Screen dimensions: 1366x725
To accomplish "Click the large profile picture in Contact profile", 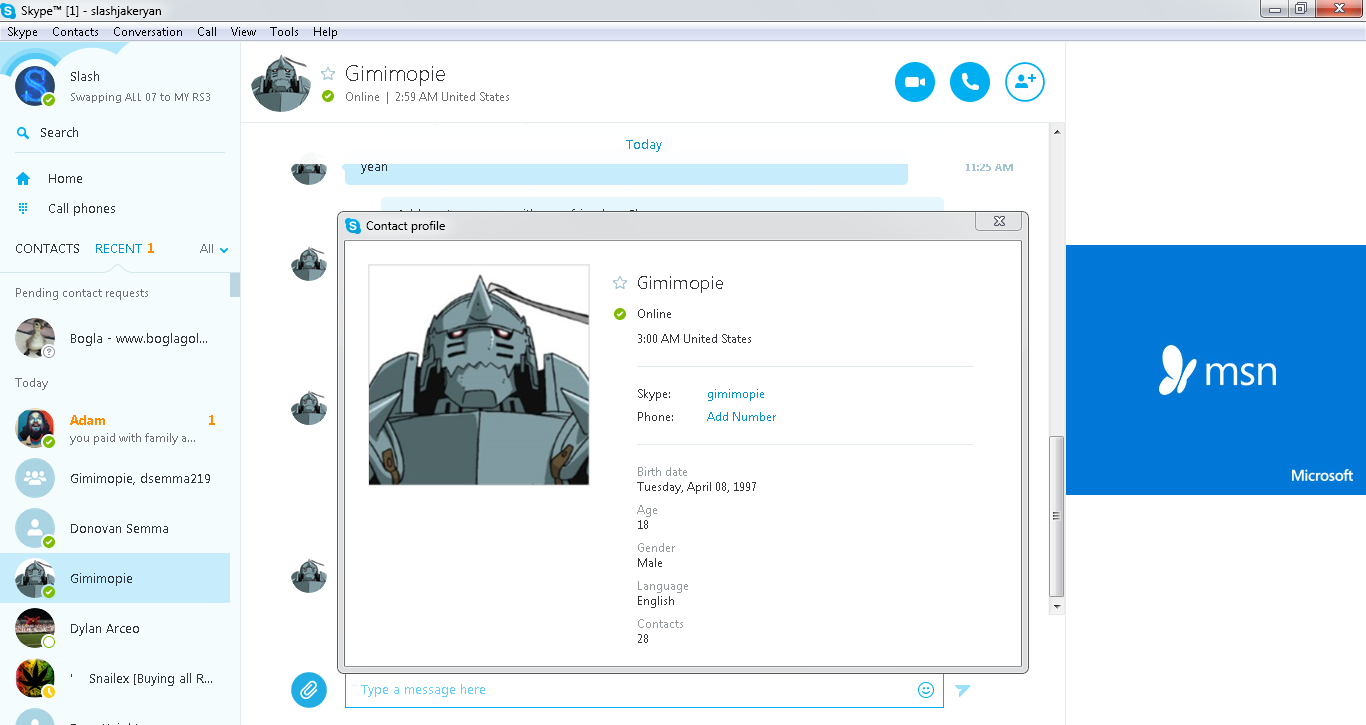I will [479, 375].
